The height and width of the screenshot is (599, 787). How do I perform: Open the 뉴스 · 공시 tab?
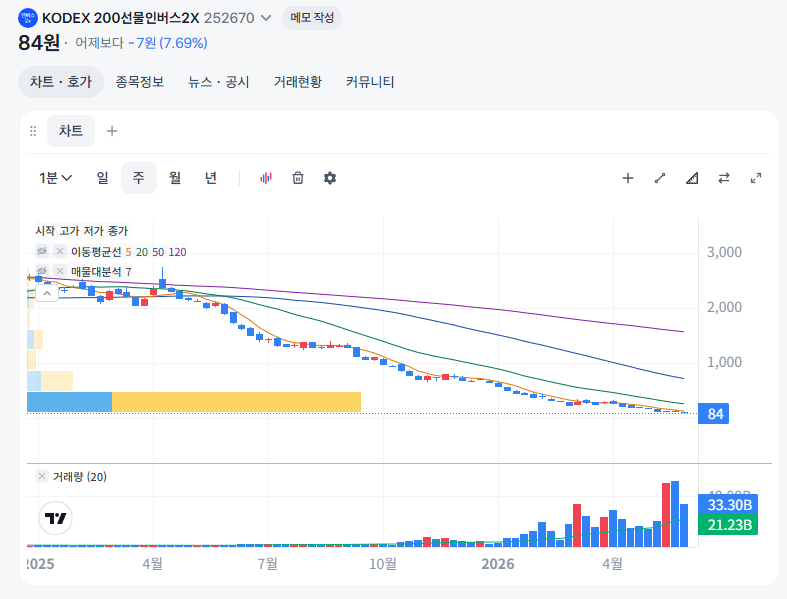(x=218, y=82)
